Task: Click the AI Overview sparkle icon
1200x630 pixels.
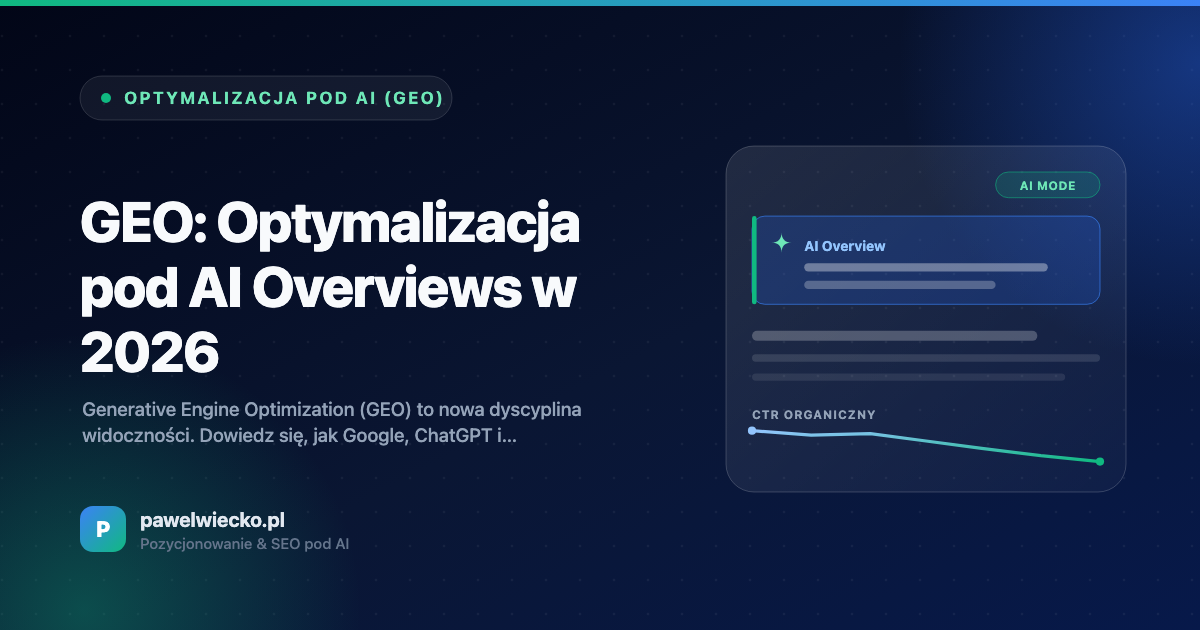Action: (781, 243)
